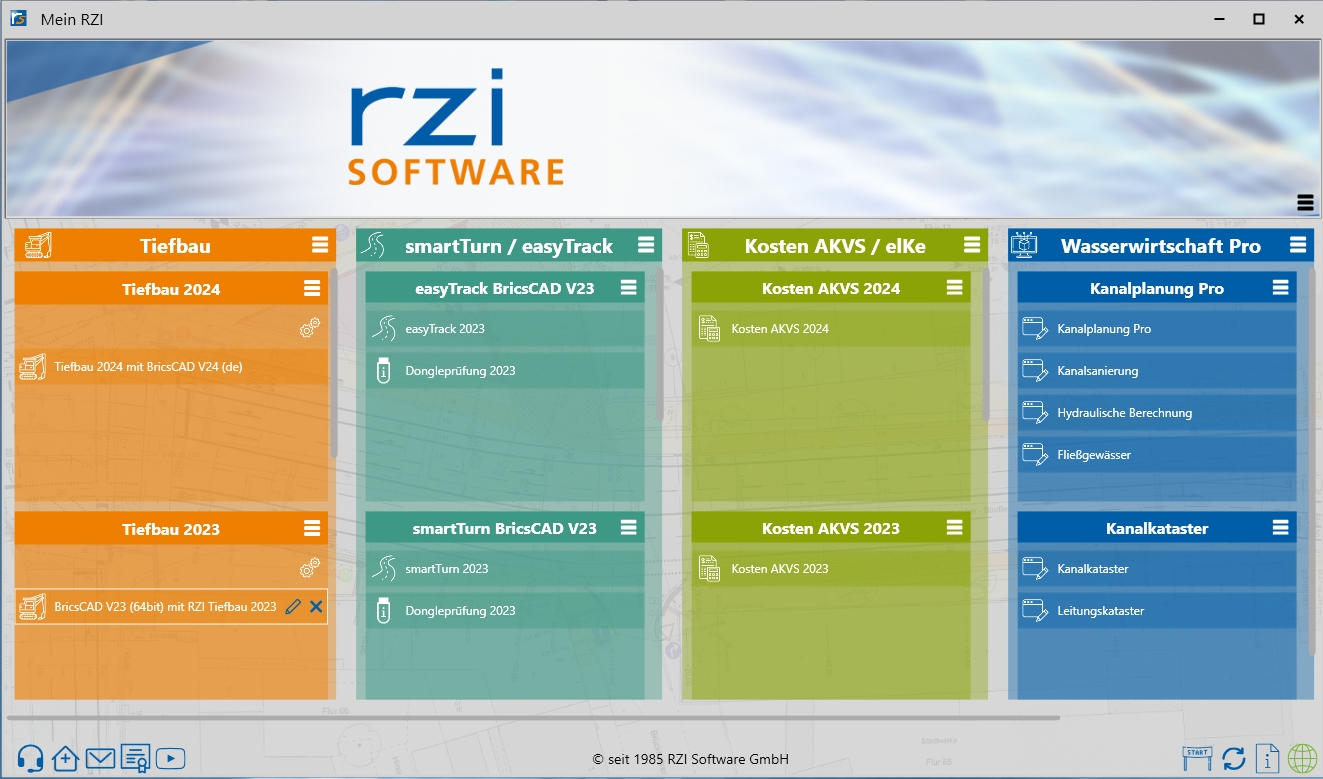Open the Kosten AKVS / elKe menu
This screenshot has height=779, width=1323.
[972, 245]
